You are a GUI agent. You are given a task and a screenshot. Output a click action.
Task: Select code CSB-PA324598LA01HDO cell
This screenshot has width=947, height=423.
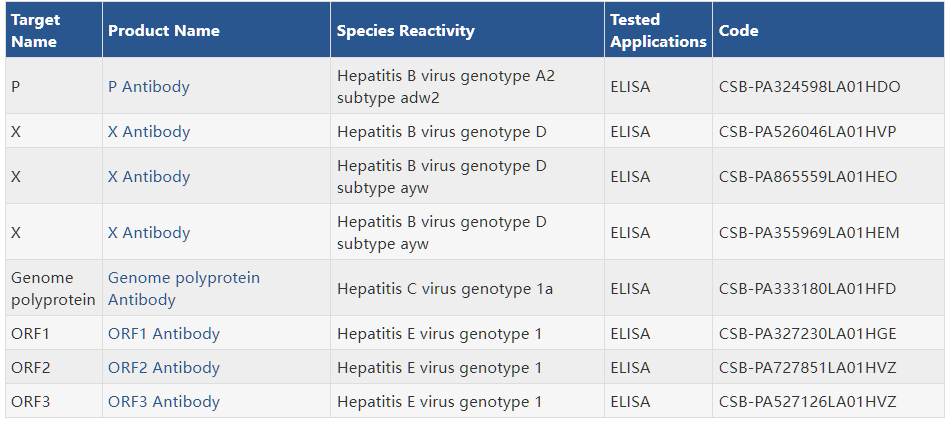point(828,86)
